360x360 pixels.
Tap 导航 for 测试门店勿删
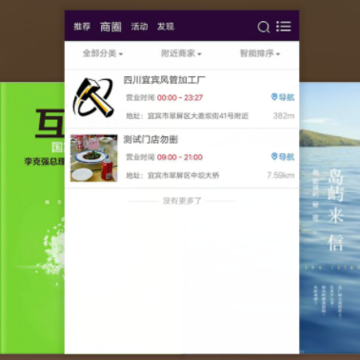tap(283, 157)
